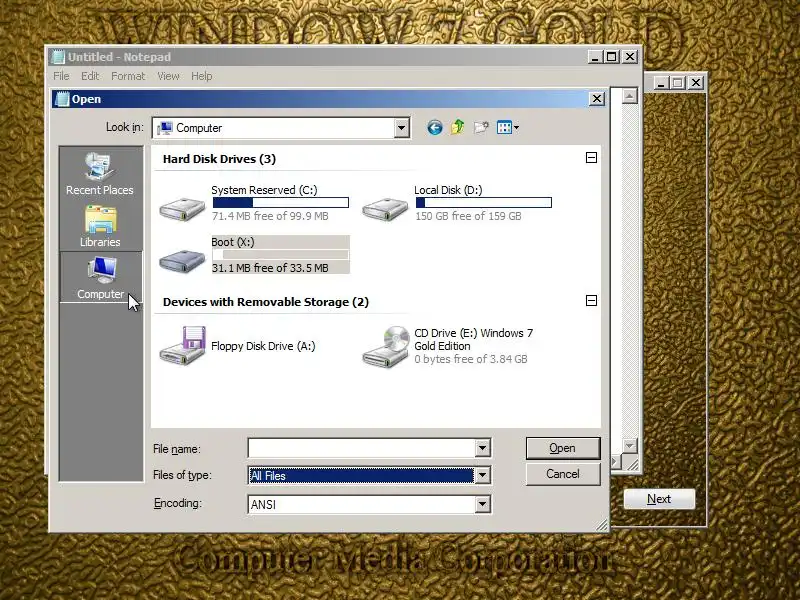Select the Local Disk (D:) drive icon
Image resolution: width=800 pixels, height=600 pixels.
click(x=385, y=209)
